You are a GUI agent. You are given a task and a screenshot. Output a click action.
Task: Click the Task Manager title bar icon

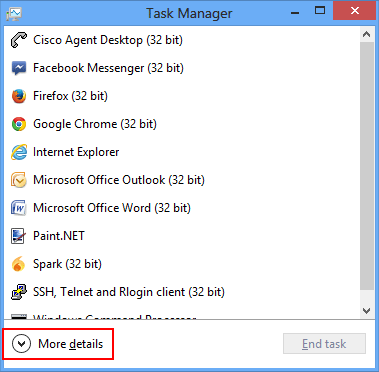coord(14,13)
